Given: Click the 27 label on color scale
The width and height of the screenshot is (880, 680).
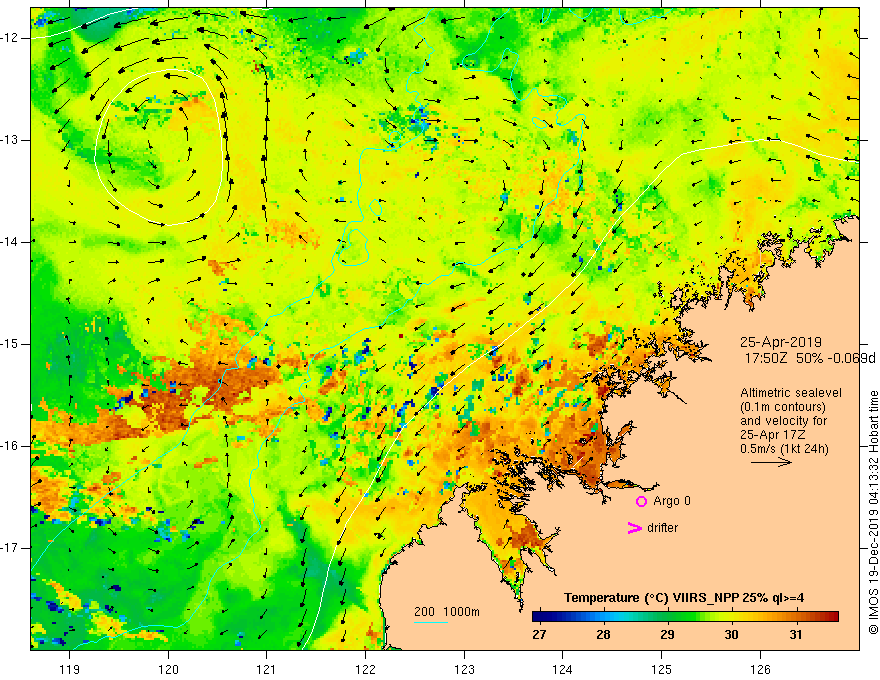Looking at the screenshot, I should point(539,635).
